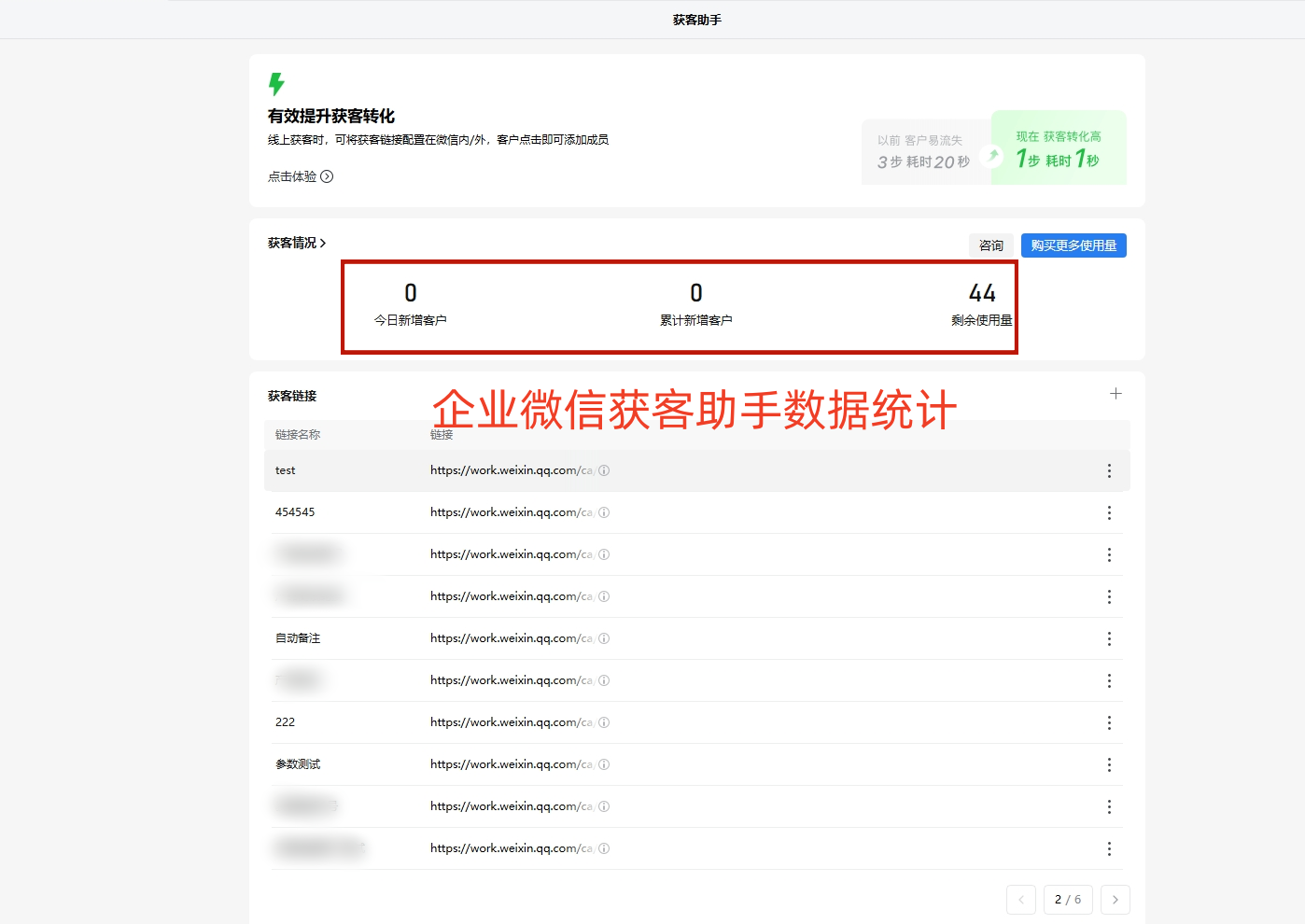Click the 剩余使用量 value 44
This screenshot has width=1305, height=924.
tap(982, 293)
